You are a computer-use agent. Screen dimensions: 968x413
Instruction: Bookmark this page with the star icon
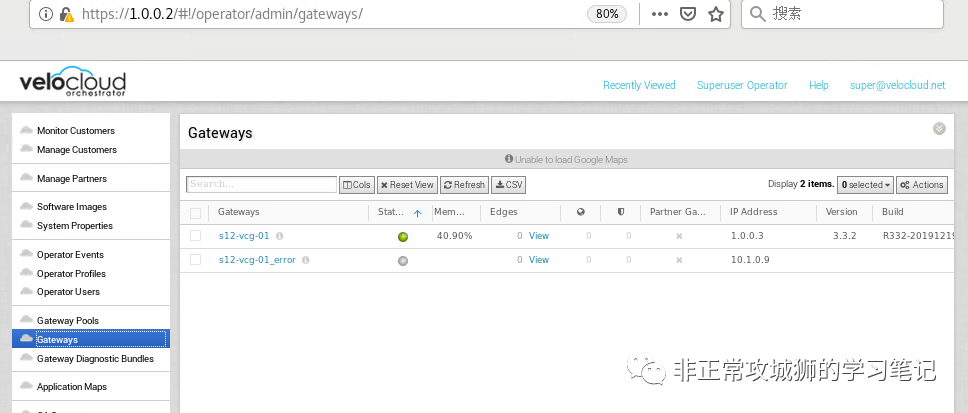point(716,14)
